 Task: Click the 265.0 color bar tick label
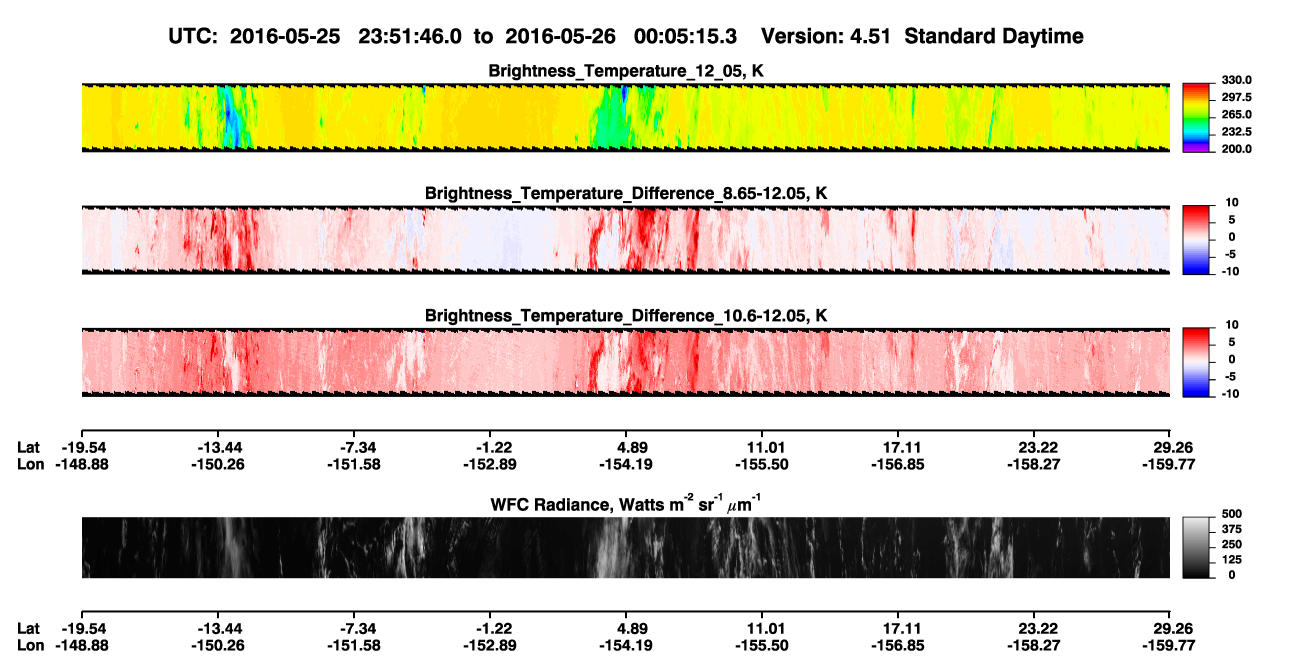point(1237,114)
